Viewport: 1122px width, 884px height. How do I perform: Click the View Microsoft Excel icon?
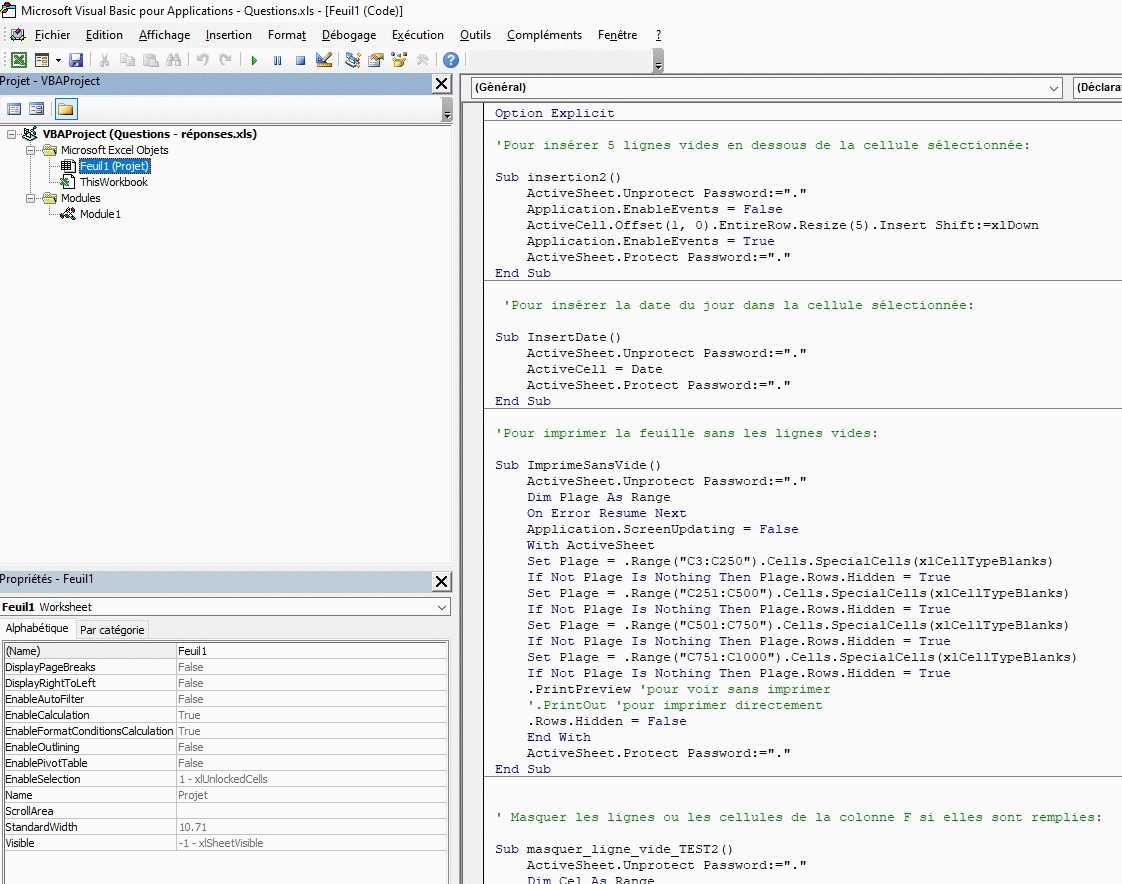(x=18, y=60)
